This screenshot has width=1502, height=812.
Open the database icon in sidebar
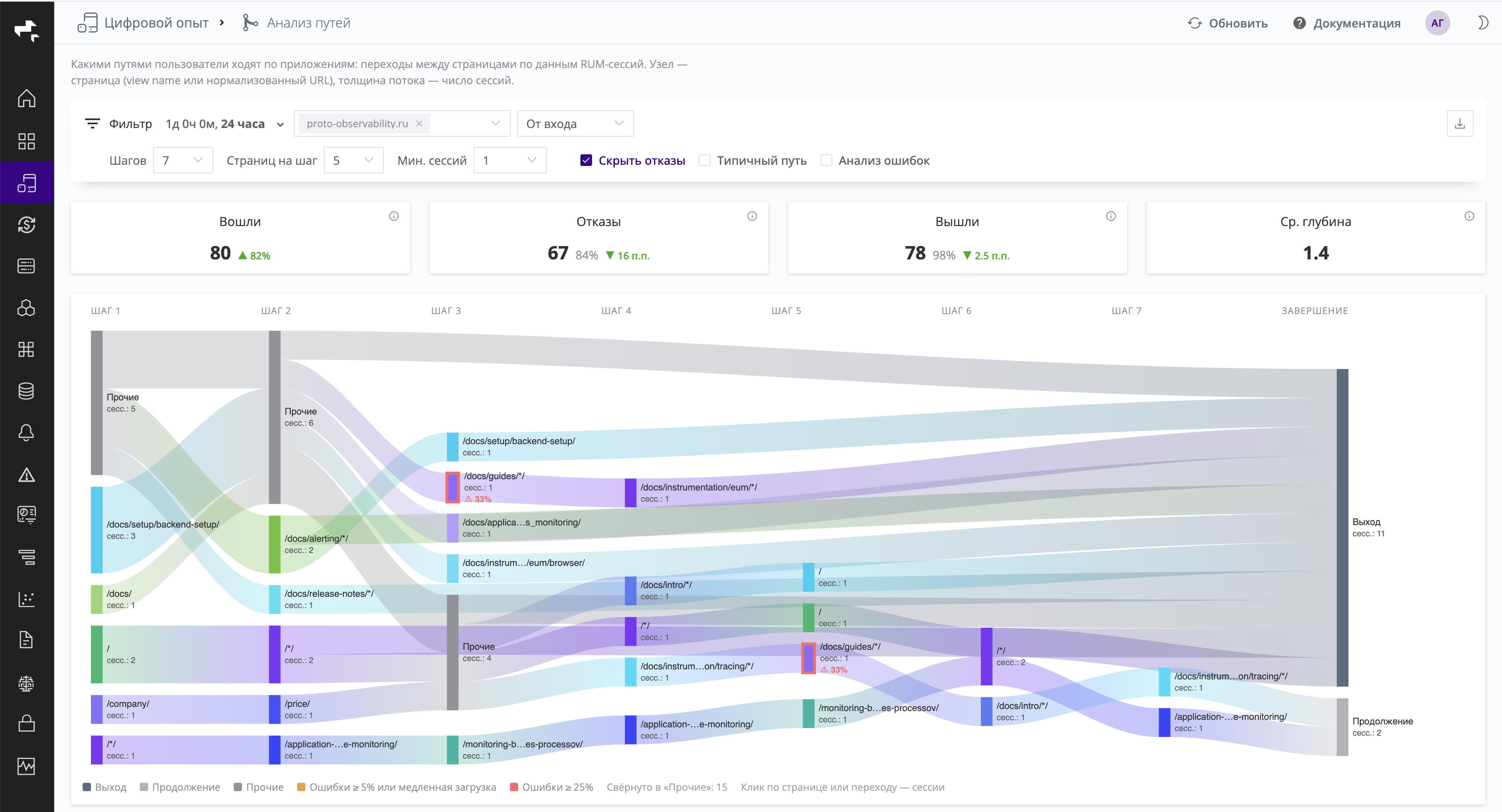tap(26, 390)
